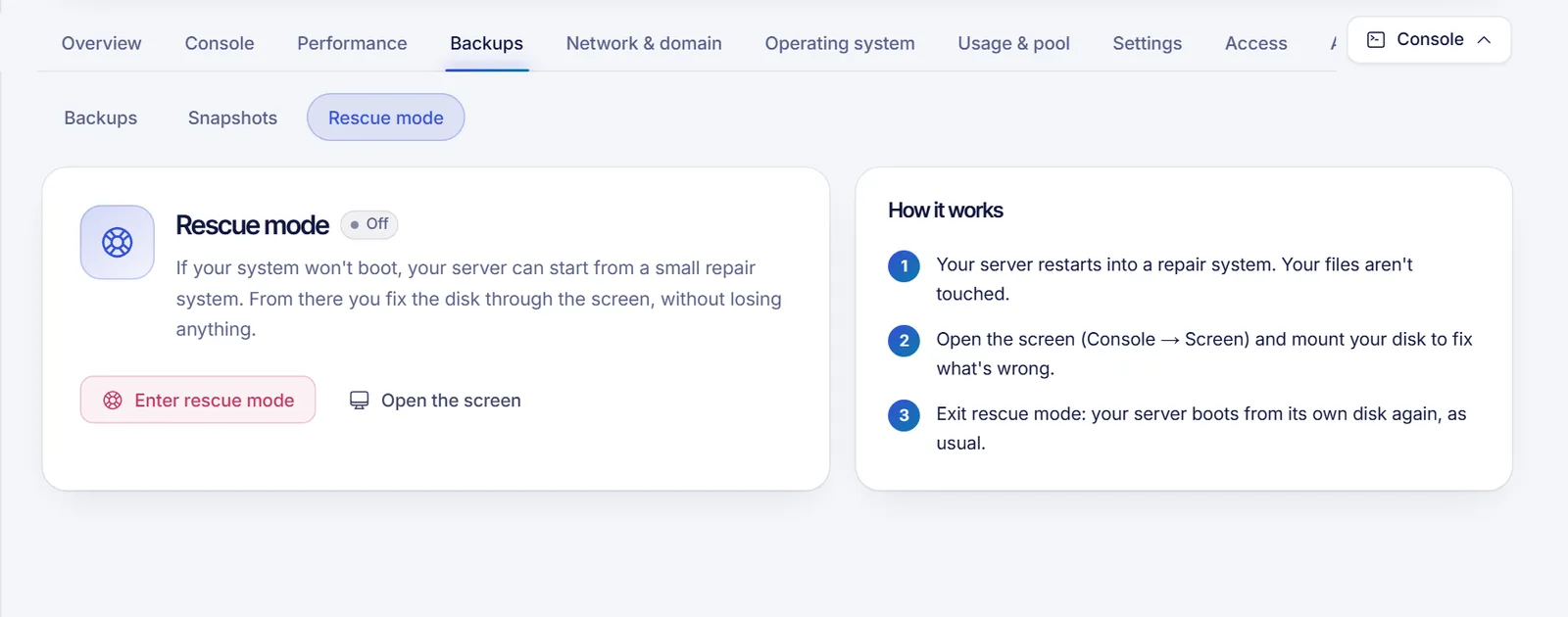Click the 'If your system won't boot' description
The height and width of the screenshot is (617, 1568).
pyautogui.click(x=479, y=299)
